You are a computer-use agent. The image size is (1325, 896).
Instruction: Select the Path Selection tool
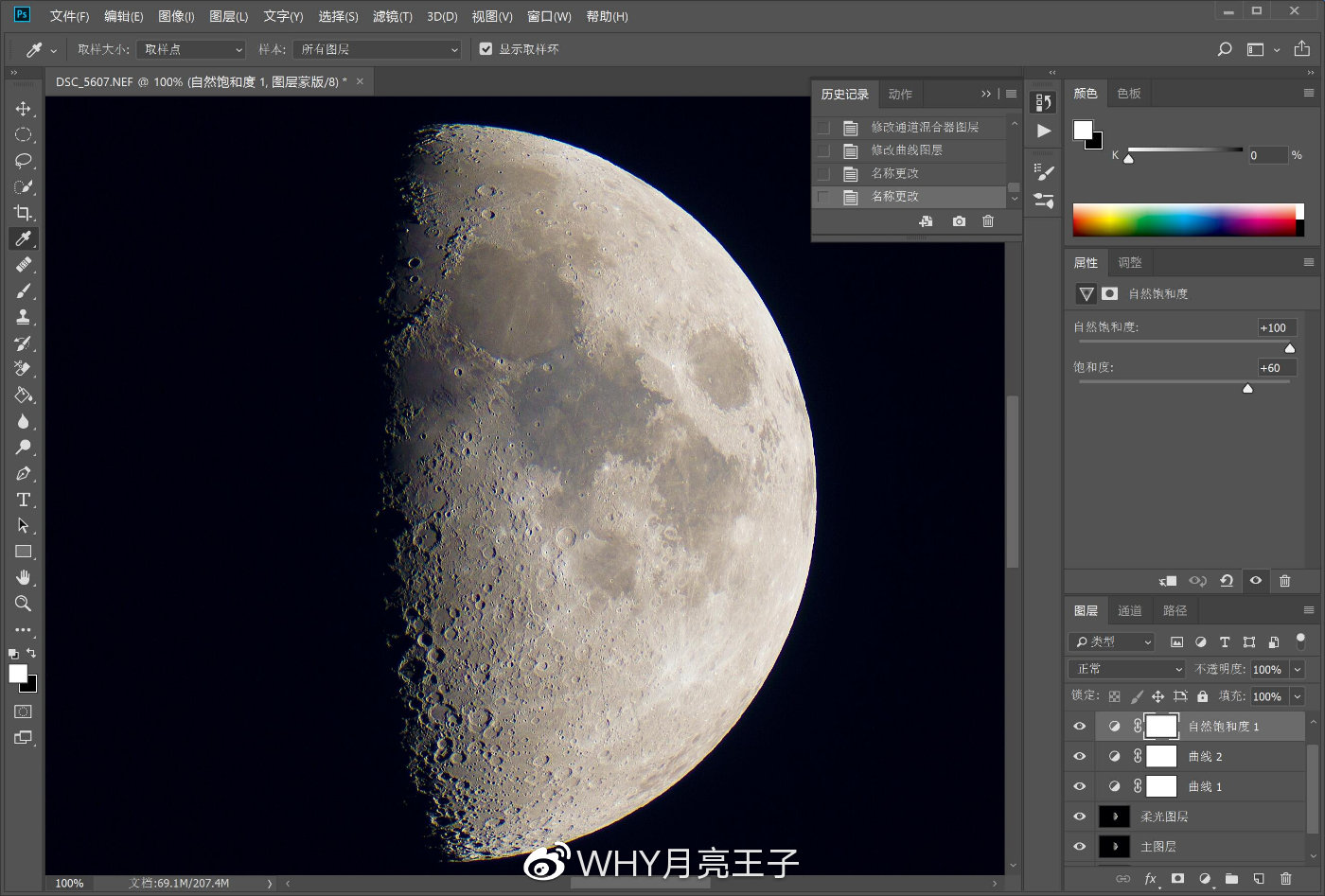tap(23, 525)
